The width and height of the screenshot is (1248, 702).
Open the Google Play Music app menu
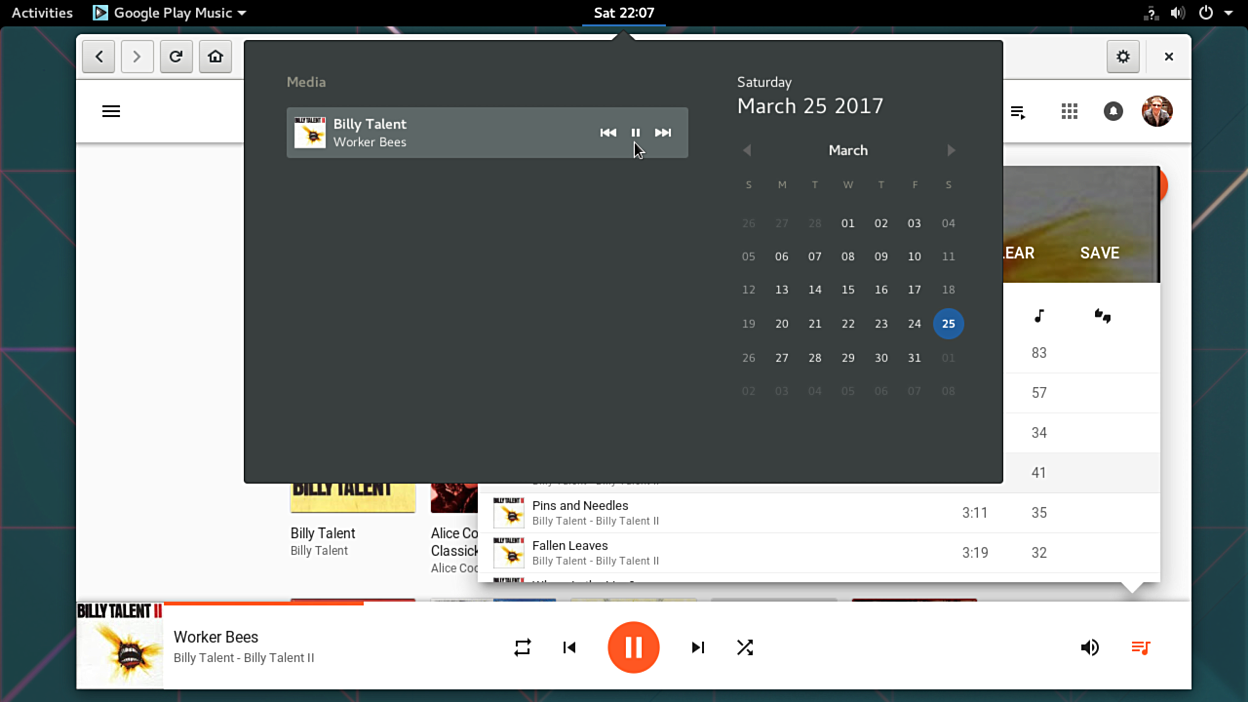point(170,13)
